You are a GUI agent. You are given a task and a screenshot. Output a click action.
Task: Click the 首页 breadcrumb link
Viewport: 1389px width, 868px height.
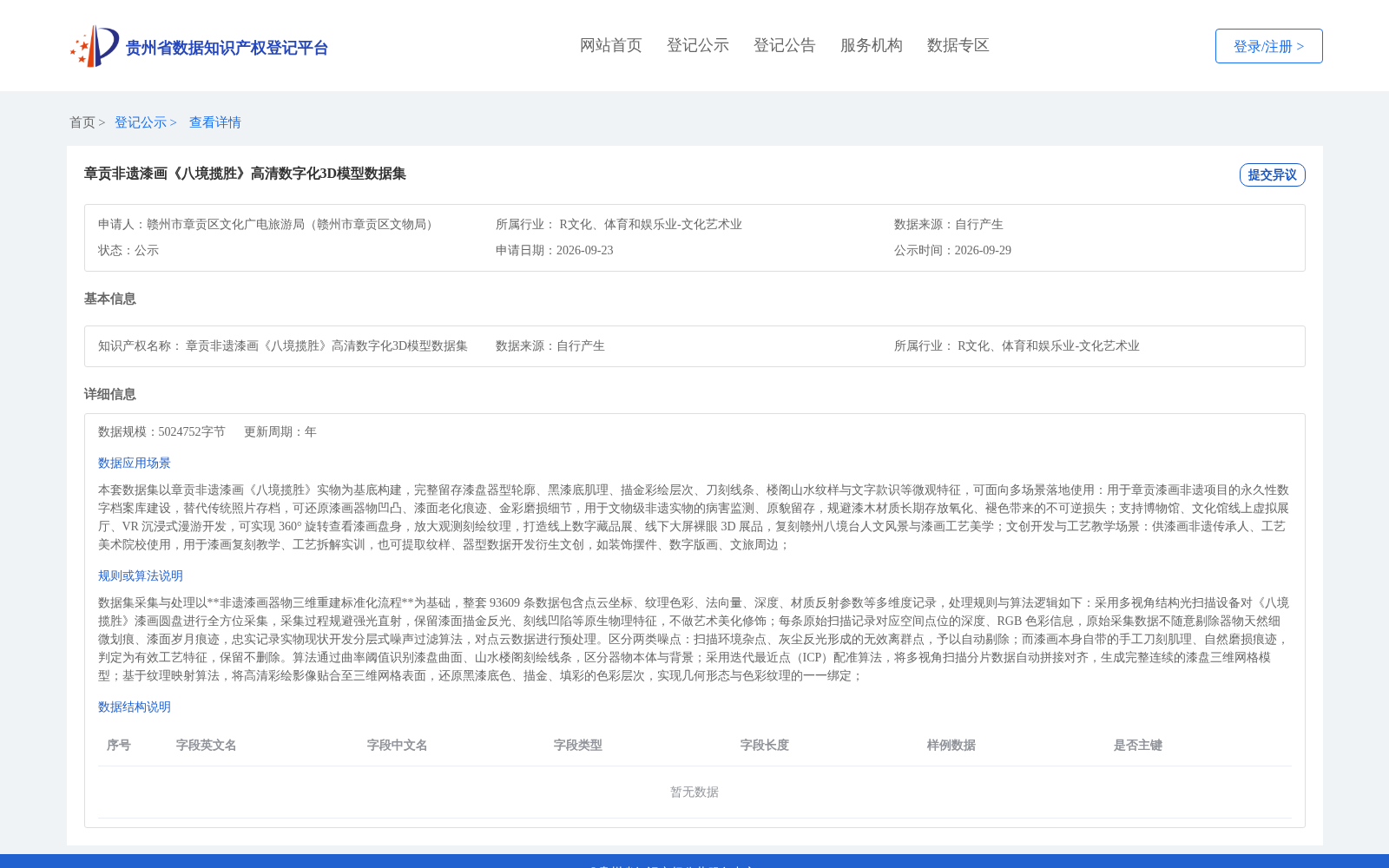coord(82,122)
